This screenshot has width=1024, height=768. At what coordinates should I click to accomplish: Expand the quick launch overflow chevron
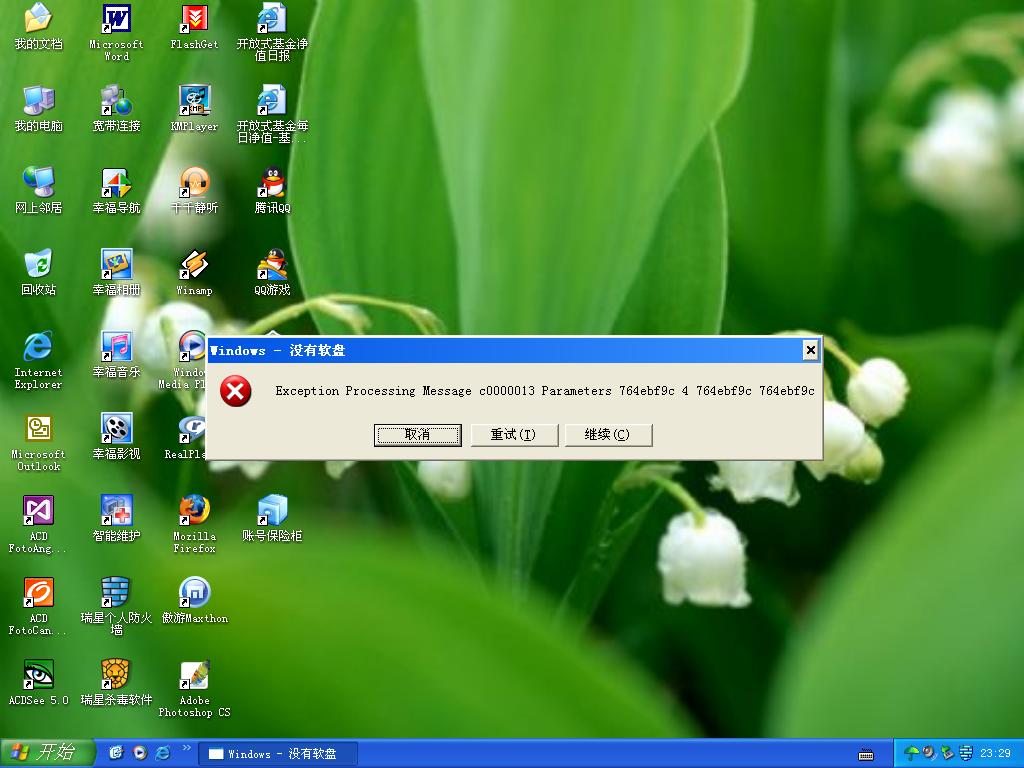pyautogui.click(x=186, y=748)
